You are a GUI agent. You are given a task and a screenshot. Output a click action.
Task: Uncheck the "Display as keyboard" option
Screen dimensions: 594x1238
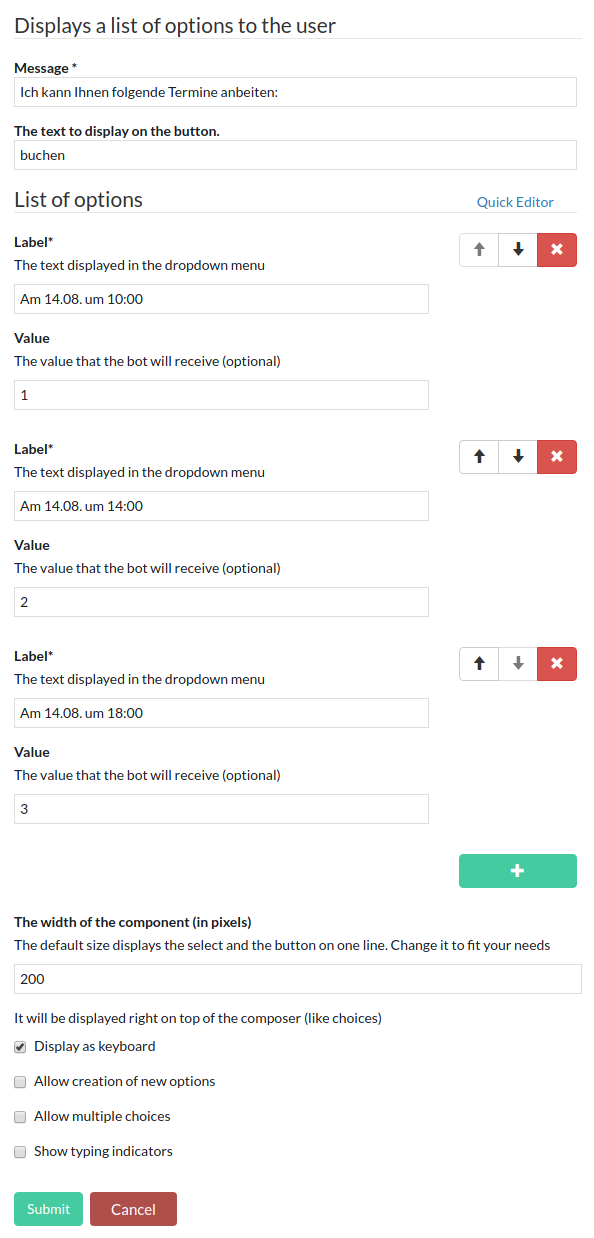pos(20,1046)
